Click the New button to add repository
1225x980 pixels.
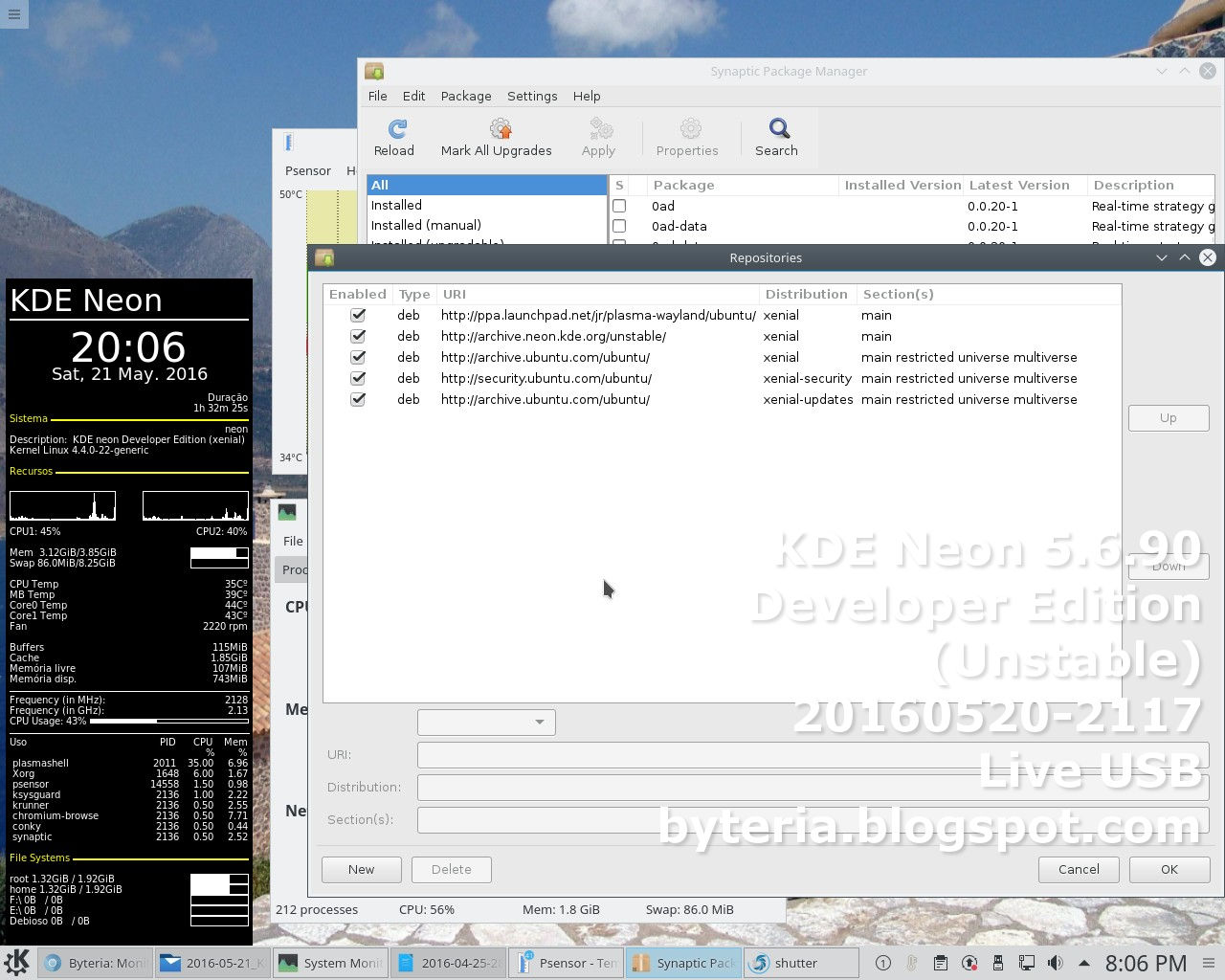coord(361,869)
